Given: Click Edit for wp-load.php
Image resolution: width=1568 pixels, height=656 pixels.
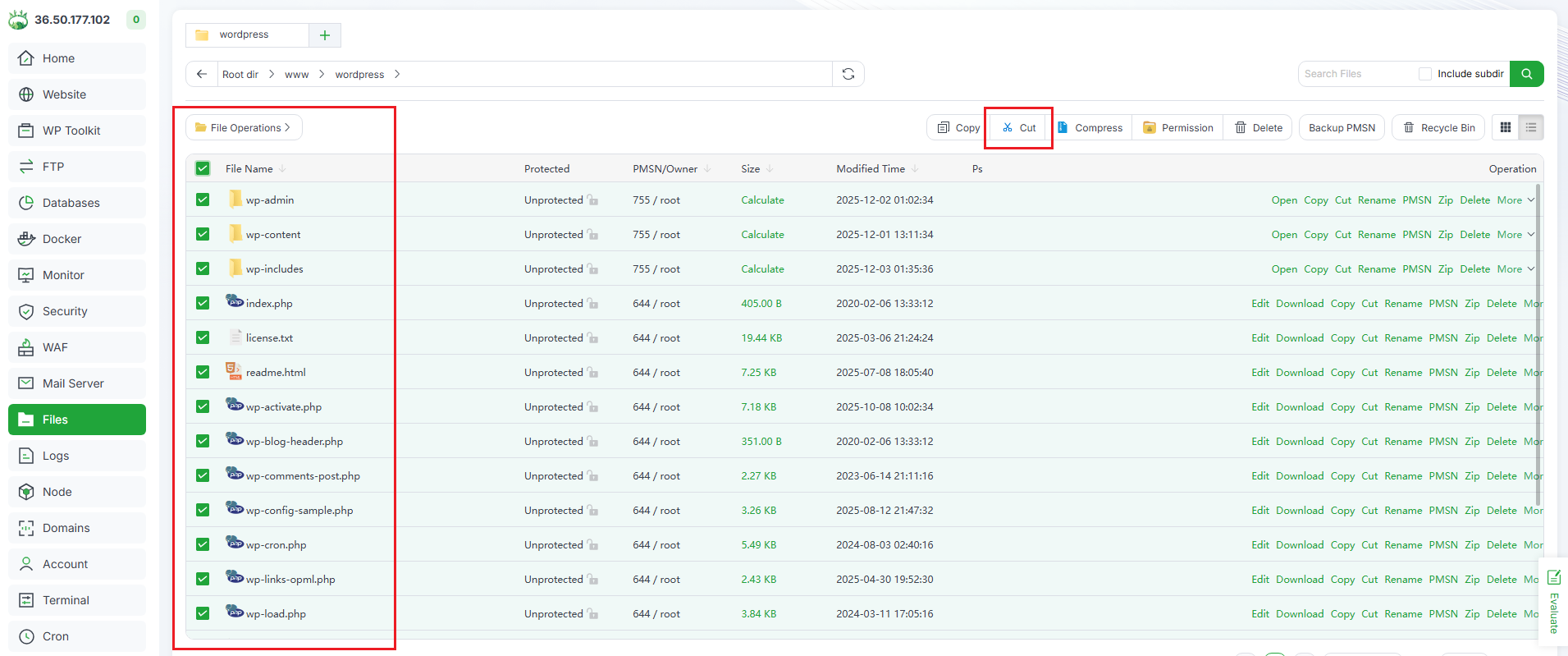Looking at the screenshot, I should pos(1260,613).
